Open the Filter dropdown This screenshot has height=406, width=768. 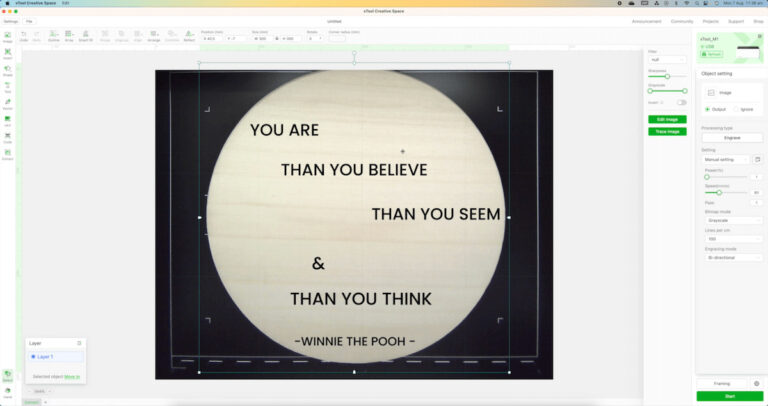tap(667, 59)
